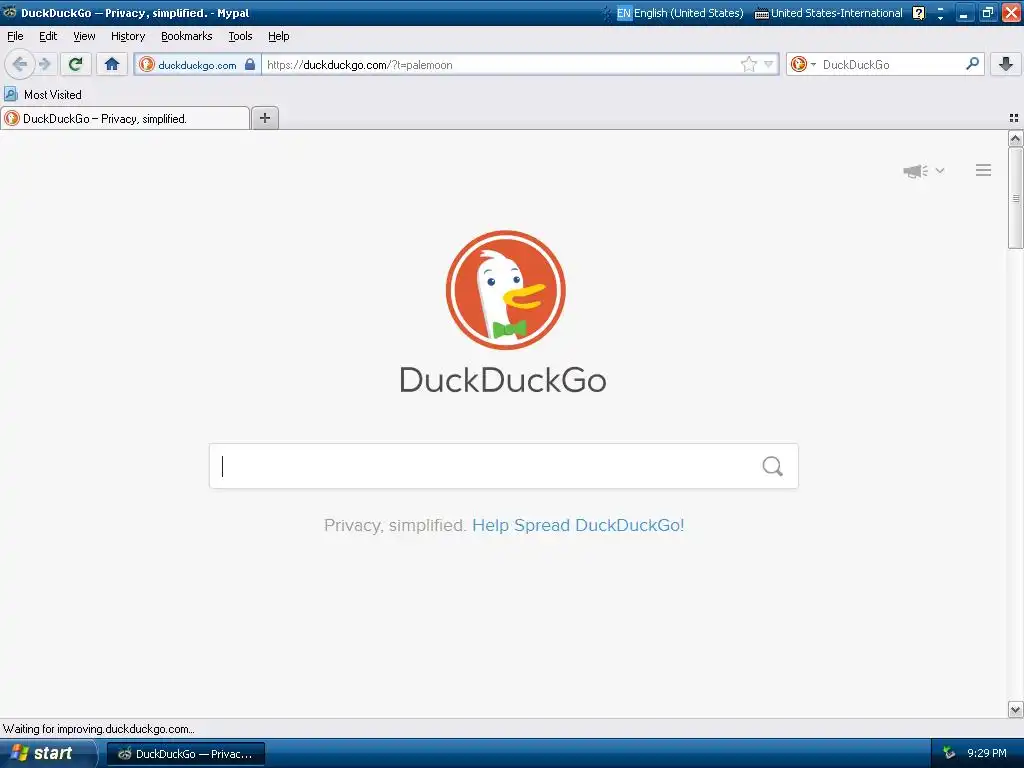
Task: Click the address bar URL field
Action: [500, 65]
